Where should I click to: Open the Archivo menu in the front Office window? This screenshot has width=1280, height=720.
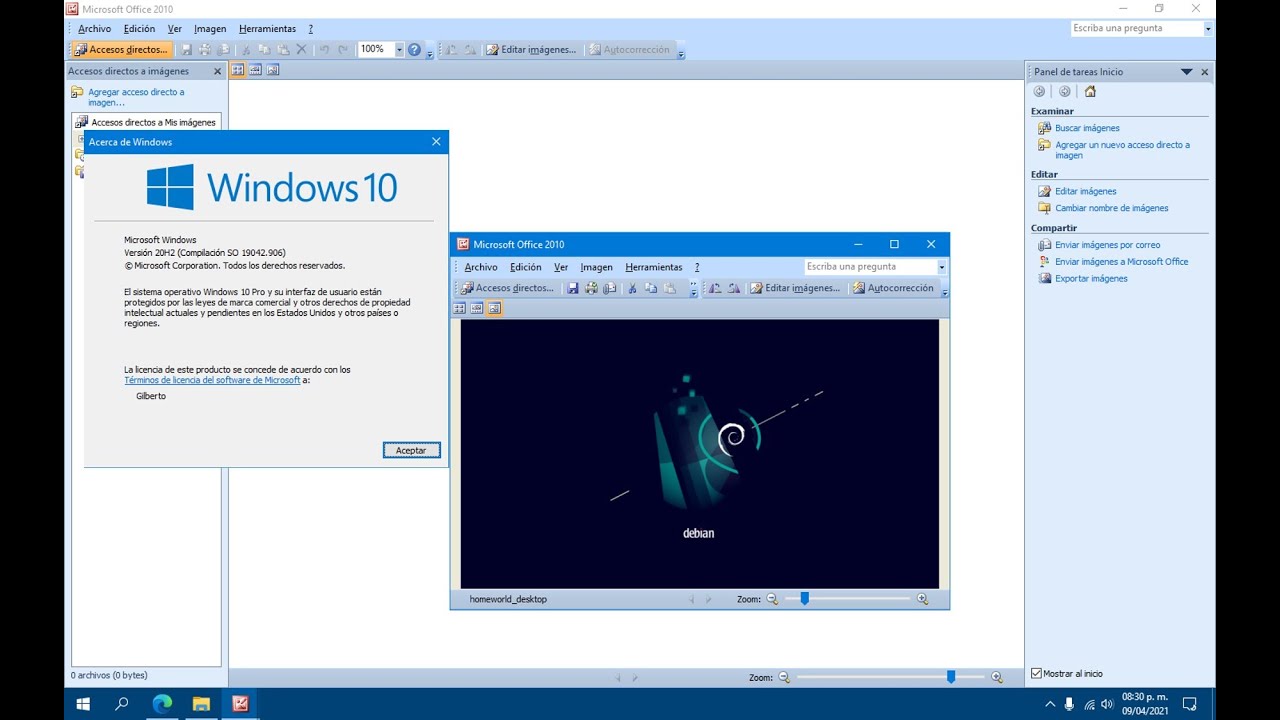[481, 267]
